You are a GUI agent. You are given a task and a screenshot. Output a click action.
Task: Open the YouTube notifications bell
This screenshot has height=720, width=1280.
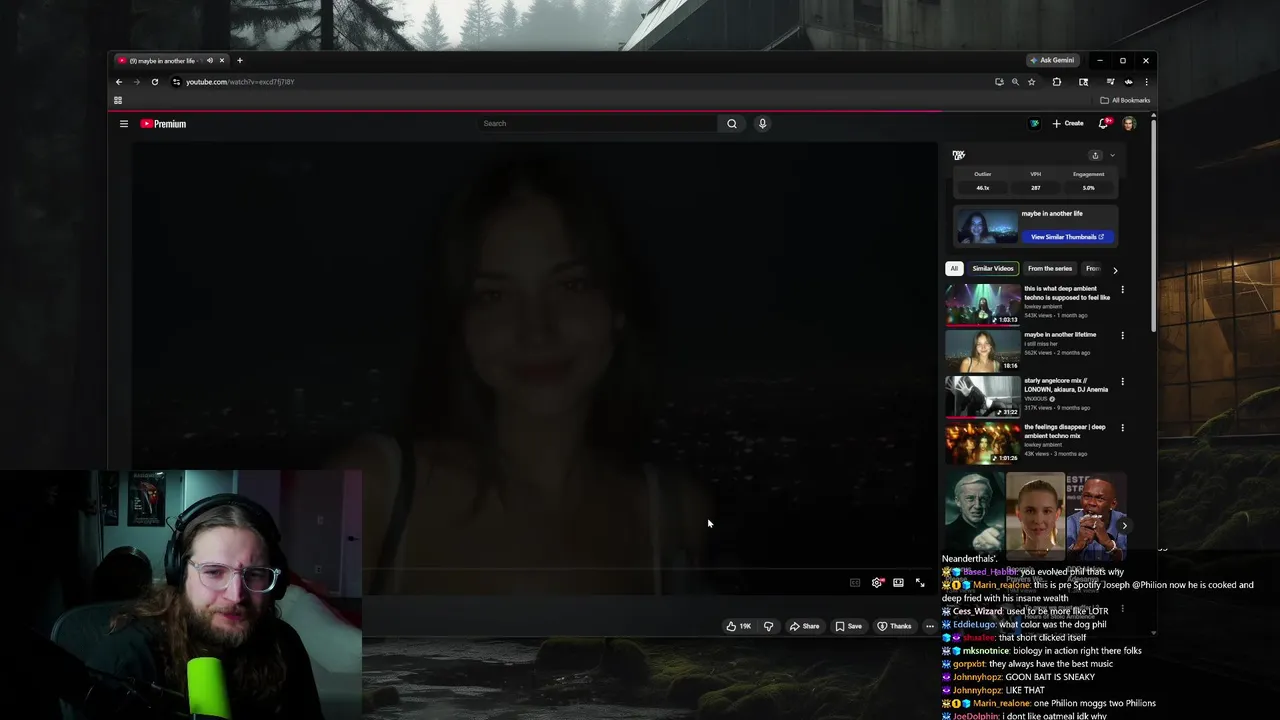pyautogui.click(x=1104, y=123)
